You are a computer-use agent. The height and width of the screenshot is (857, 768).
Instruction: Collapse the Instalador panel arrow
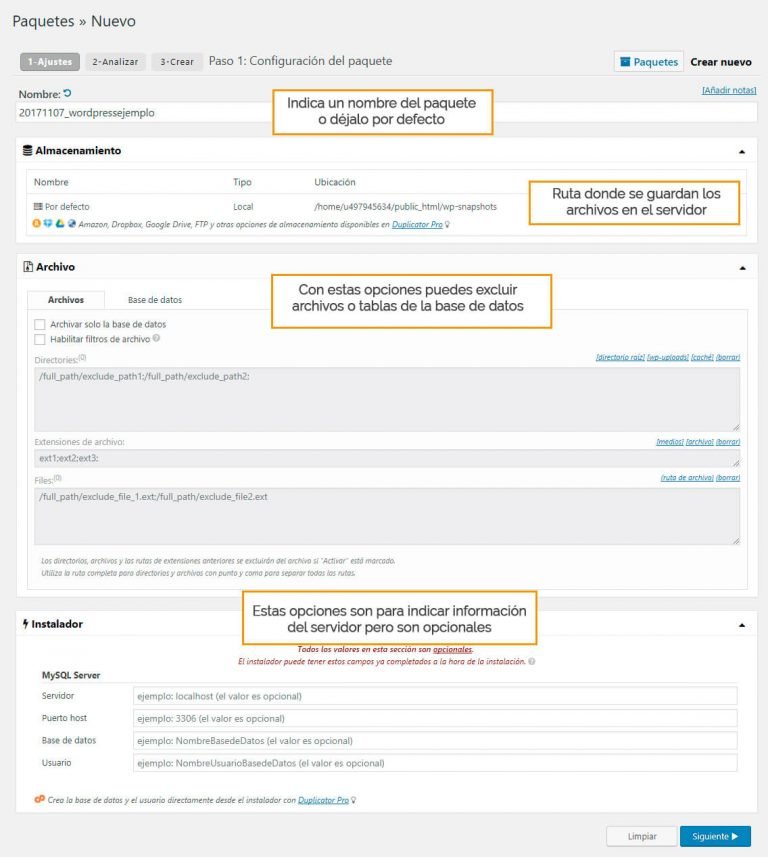(x=741, y=625)
